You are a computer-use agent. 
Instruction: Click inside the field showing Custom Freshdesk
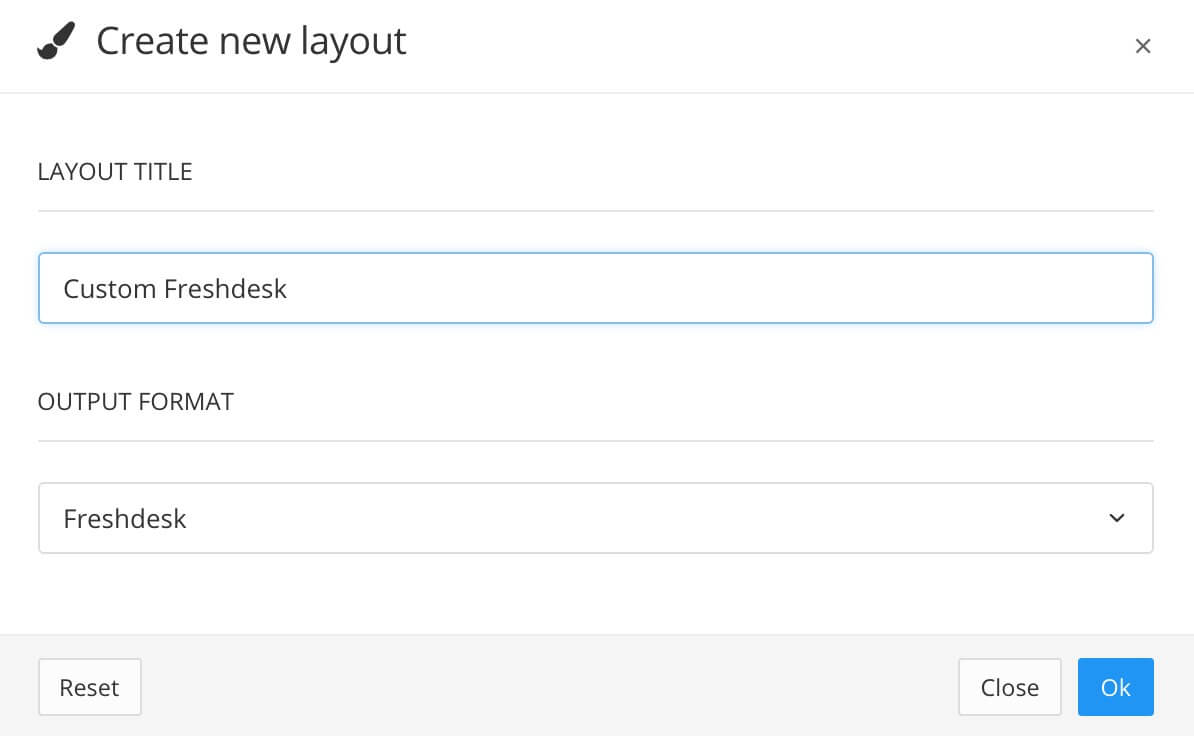[x=595, y=288]
